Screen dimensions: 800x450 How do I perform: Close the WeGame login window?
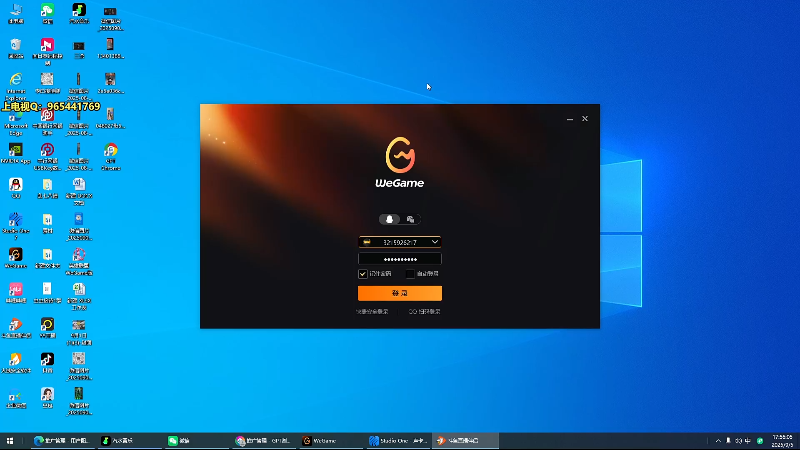[x=585, y=119]
